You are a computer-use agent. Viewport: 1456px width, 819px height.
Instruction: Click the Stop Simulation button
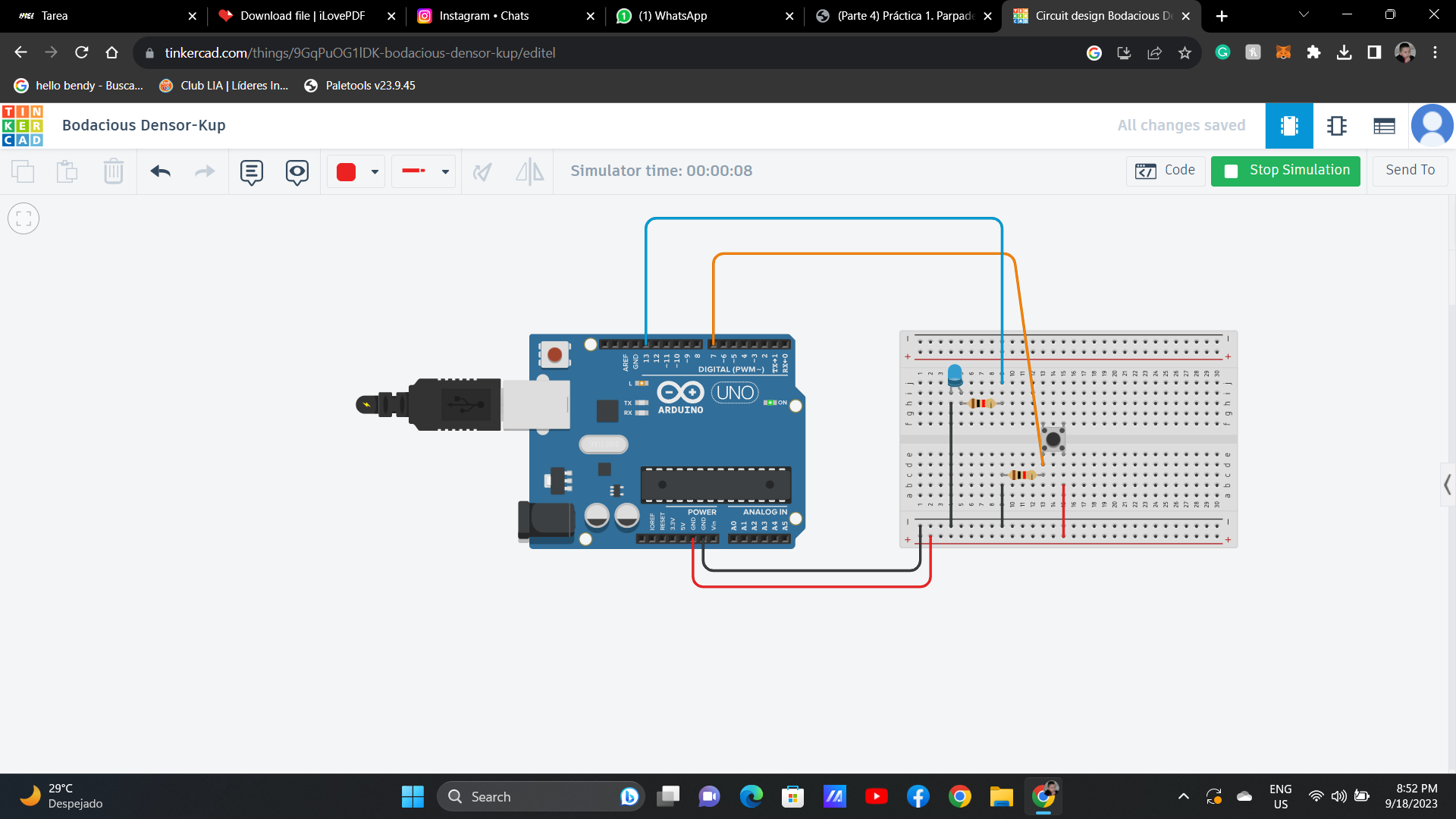[1285, 171]
